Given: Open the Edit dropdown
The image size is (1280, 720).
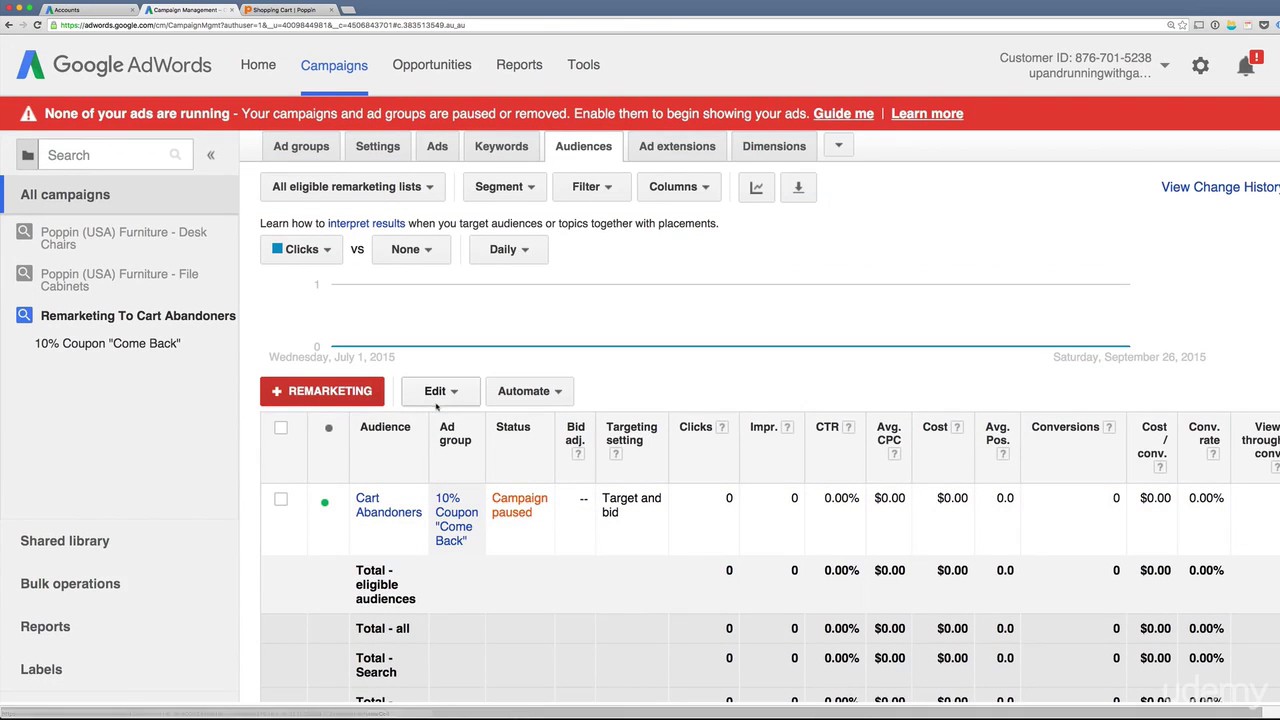Looking at the screenshot, I should [440, 391].
